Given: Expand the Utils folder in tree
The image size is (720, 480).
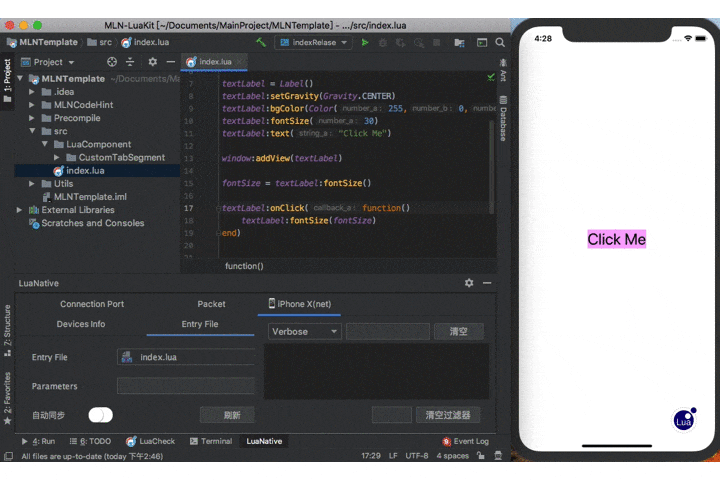Looking at the screenshot, I should click(x=32, y=184).
